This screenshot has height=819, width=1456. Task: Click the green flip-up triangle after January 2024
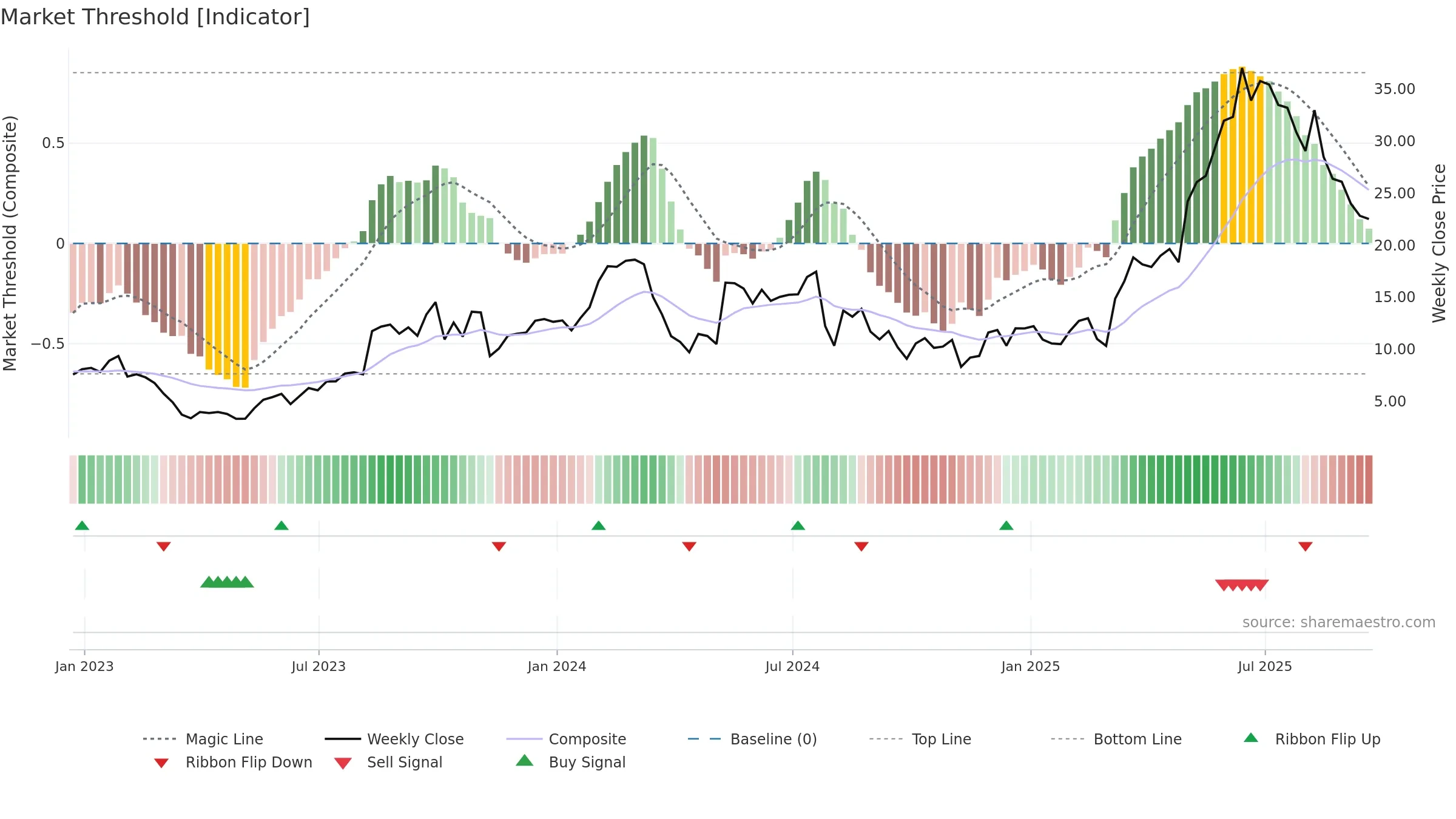pyautogui.click(x=599, y=525)
